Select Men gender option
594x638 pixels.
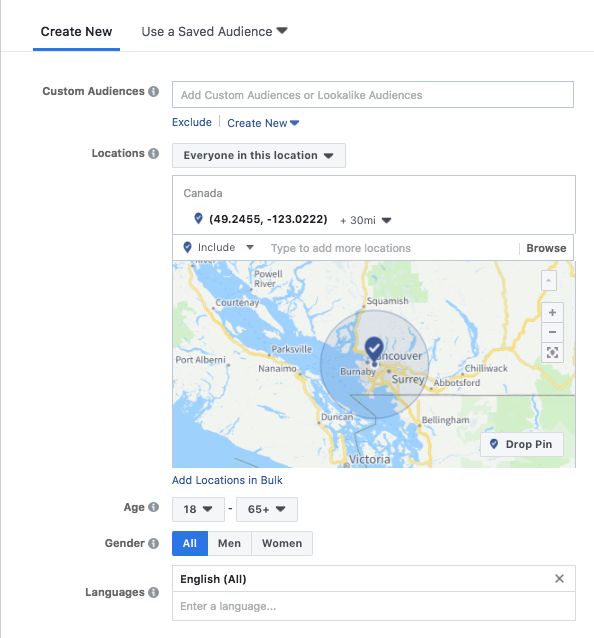pos(229,543)
